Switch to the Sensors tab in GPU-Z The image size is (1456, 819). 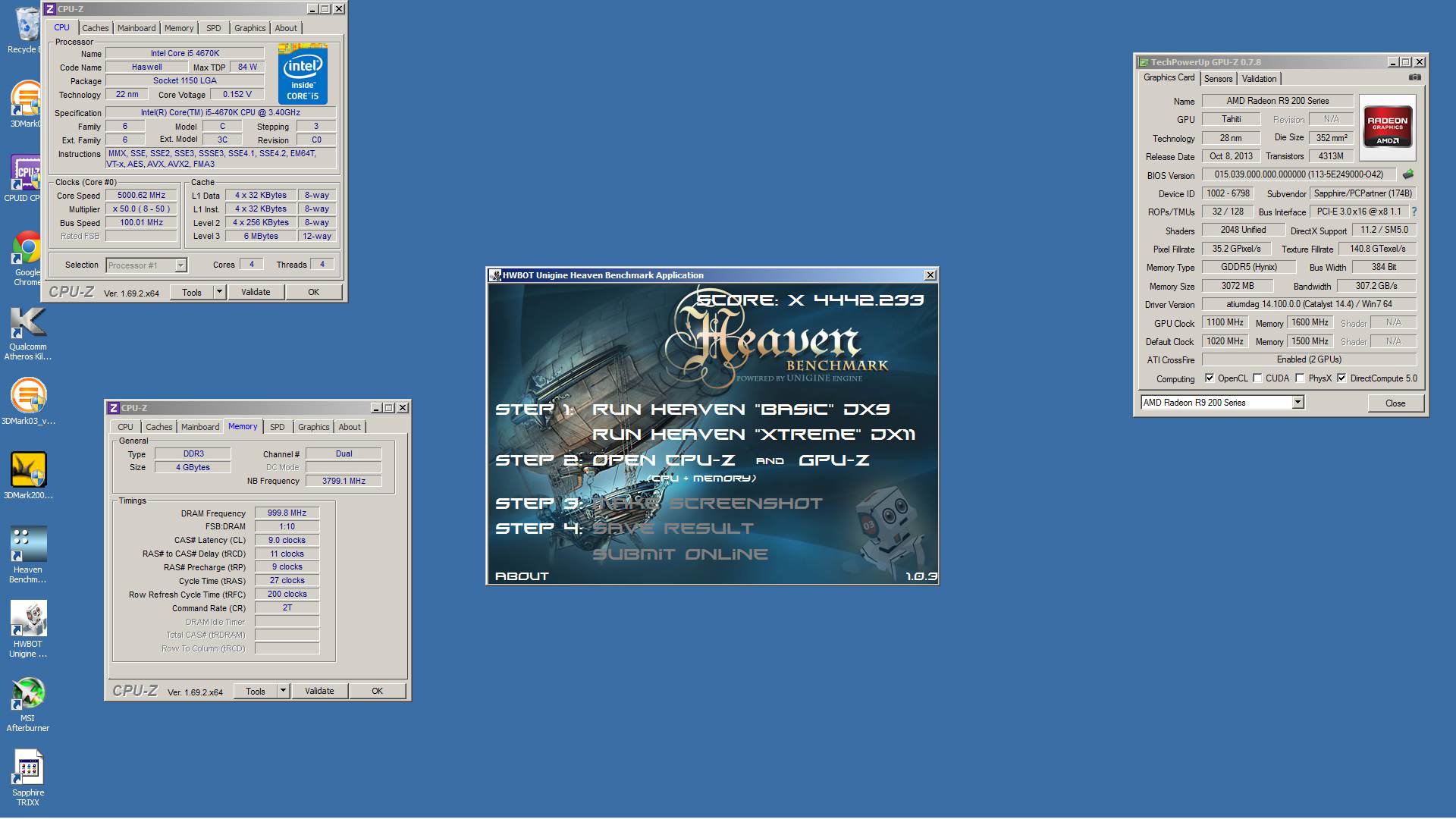1218,79
